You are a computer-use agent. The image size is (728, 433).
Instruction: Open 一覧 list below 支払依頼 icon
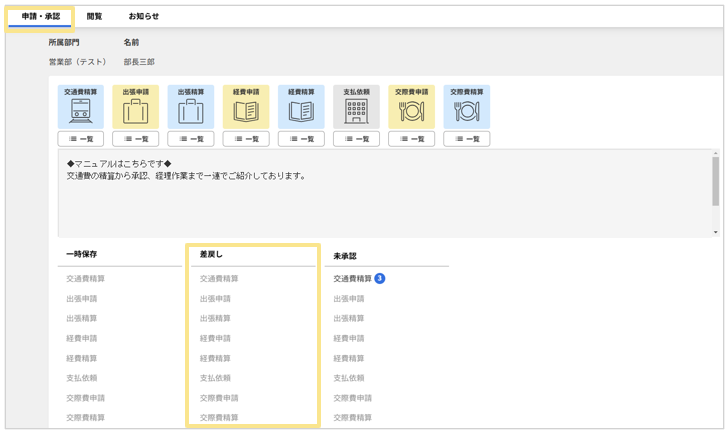[356, 139]
